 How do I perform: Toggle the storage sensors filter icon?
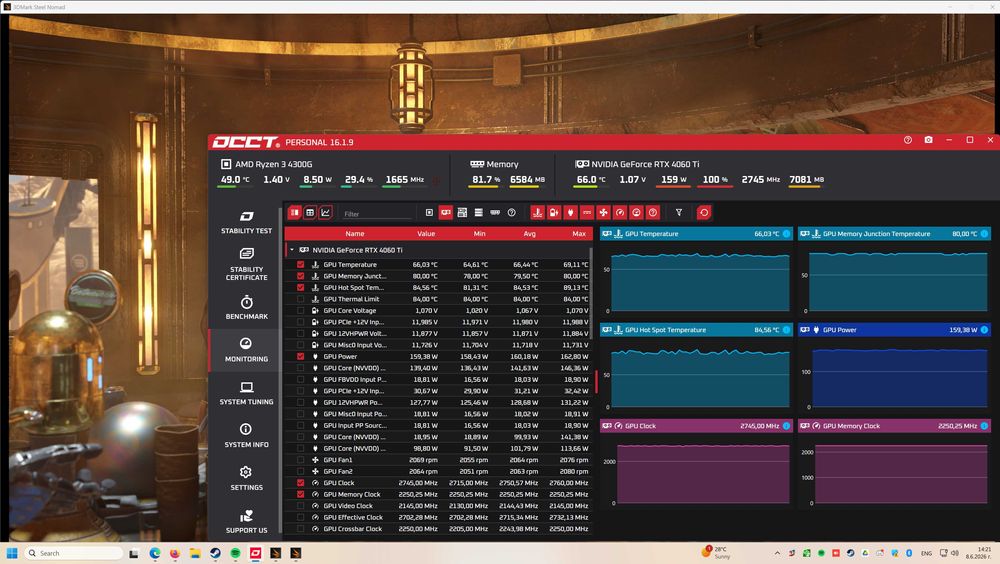[x=478, y=212]
